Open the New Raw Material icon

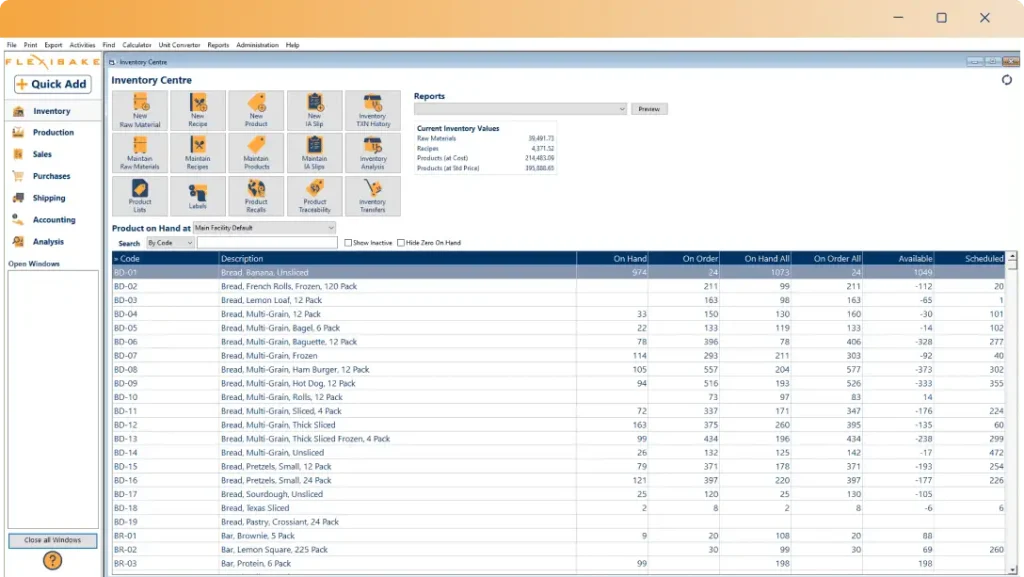coord(139,110)
